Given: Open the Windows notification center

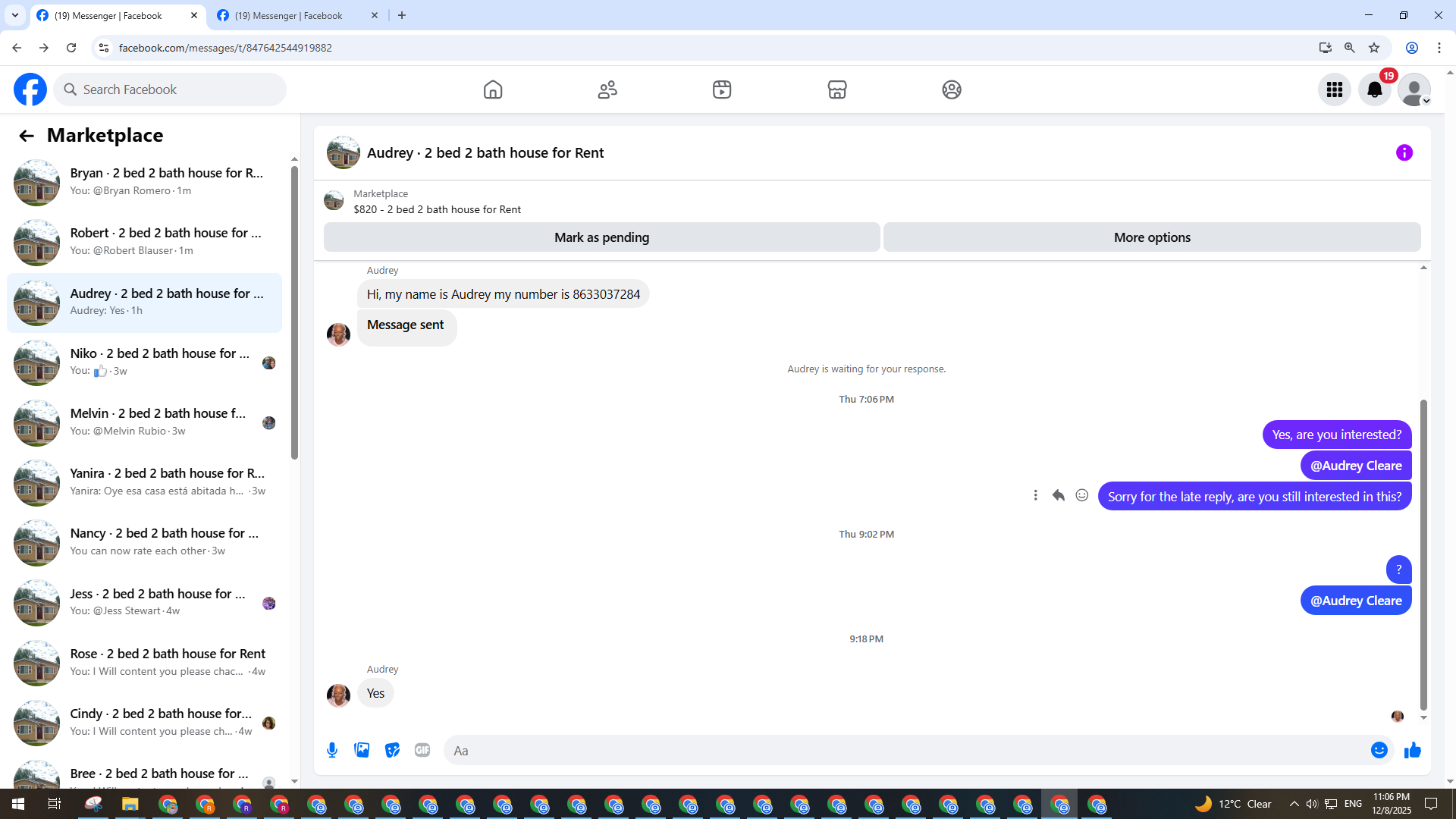Looking at the screenshot, I should [1432, 804].
